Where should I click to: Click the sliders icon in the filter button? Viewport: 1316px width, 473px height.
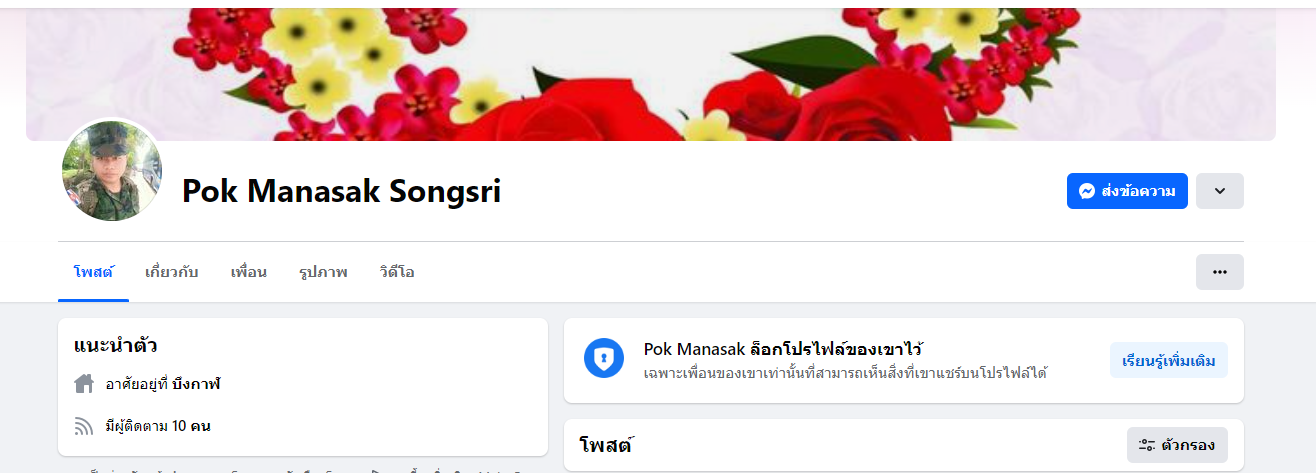pyautogui.click(x=1147, y=445)
